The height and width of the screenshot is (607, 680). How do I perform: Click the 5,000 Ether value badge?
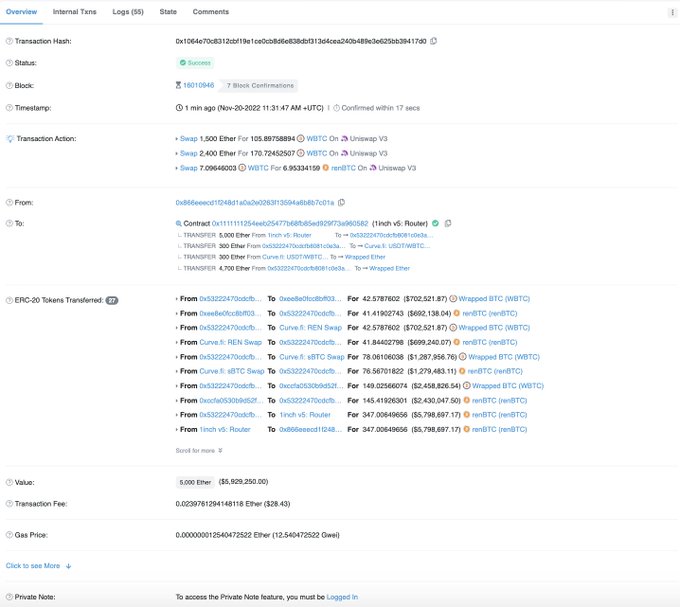[x=195, y=482]
